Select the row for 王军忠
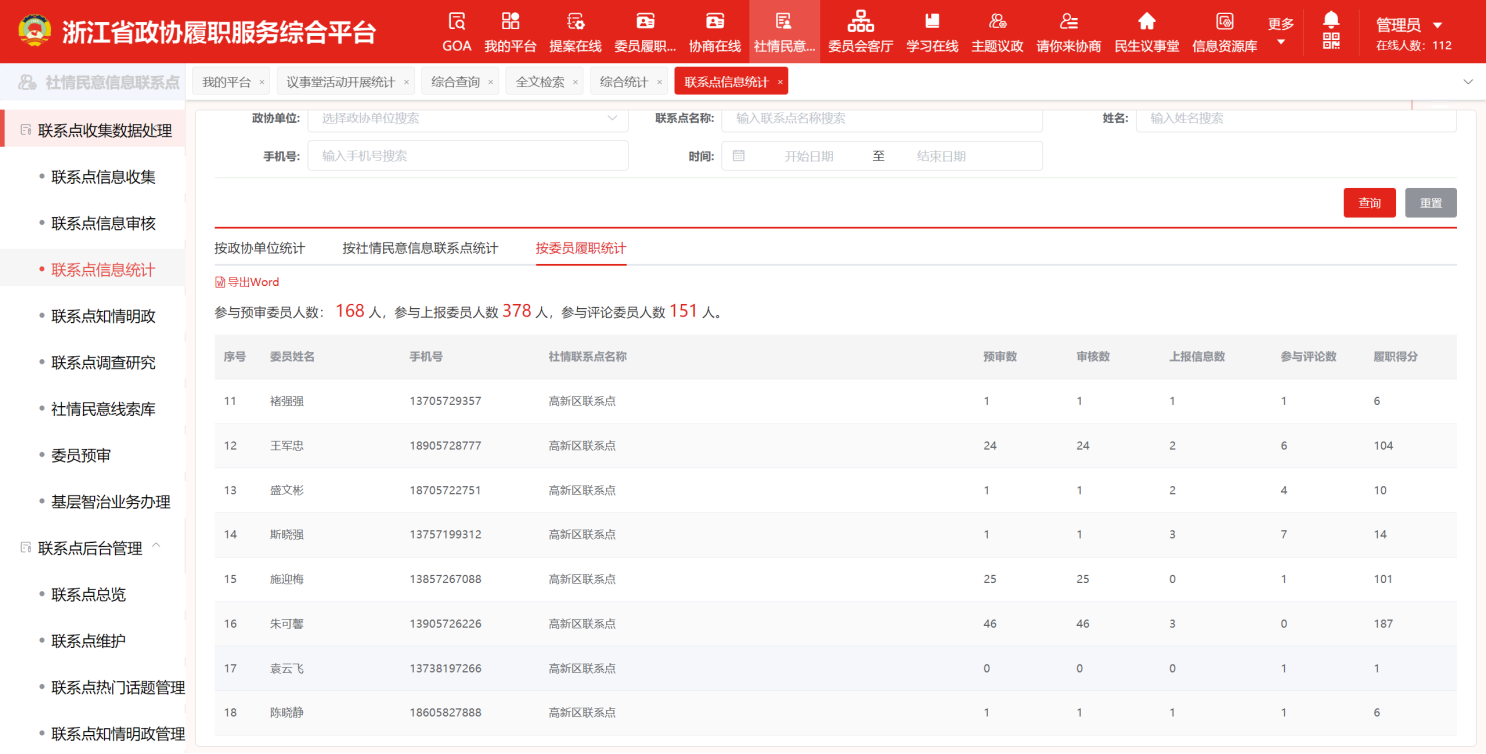1486x754 pixels. (x=835, y=446)
